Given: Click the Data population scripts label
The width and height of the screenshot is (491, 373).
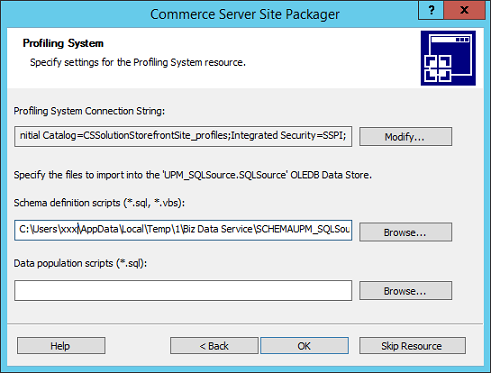Looking at the screenshot, I should 80,263.
